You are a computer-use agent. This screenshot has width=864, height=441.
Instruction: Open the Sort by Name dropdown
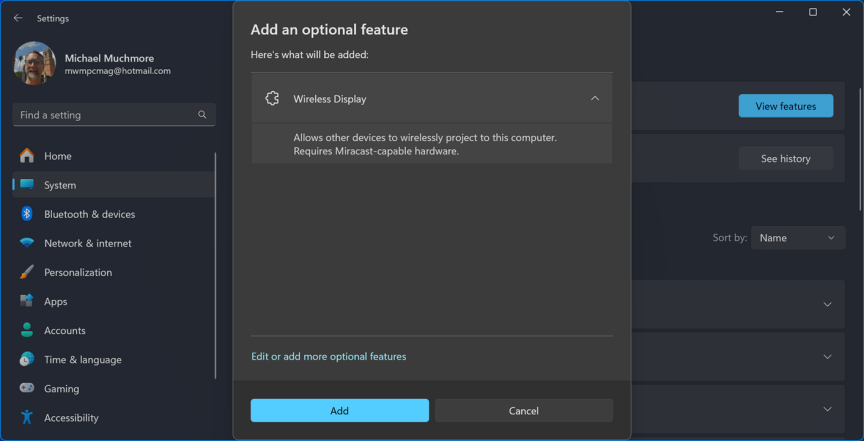click(x=798, y=238)
